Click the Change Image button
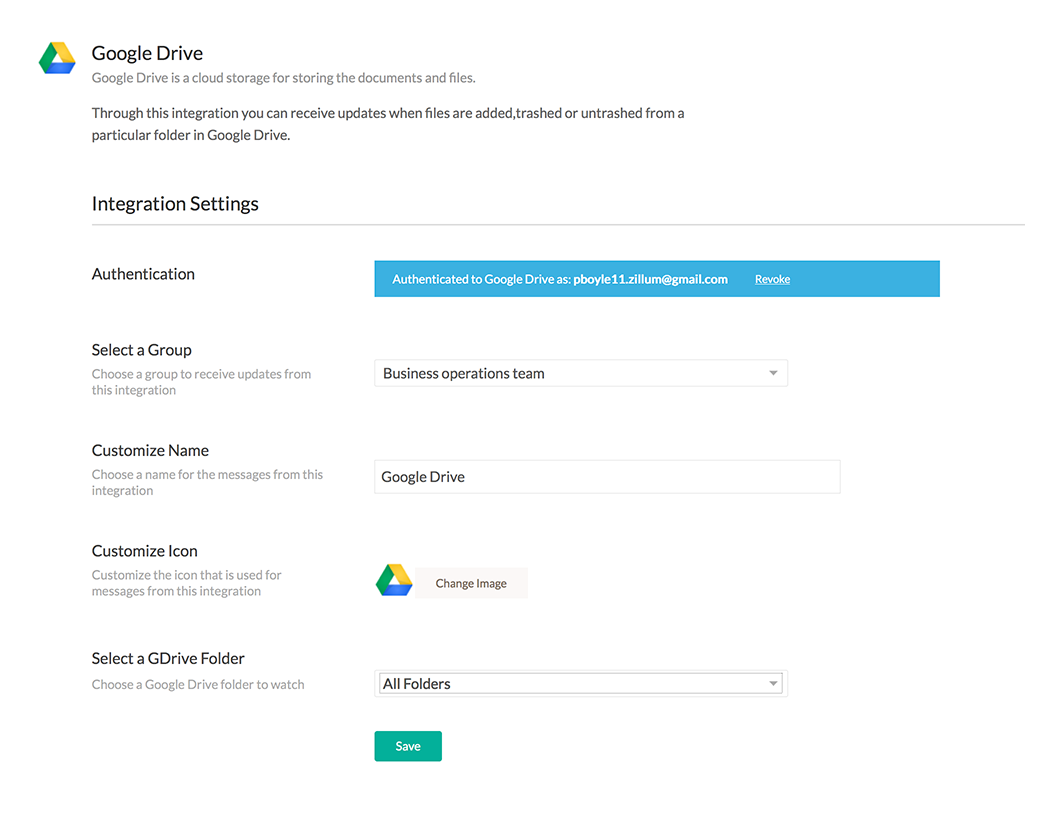 tap(471, 583)
